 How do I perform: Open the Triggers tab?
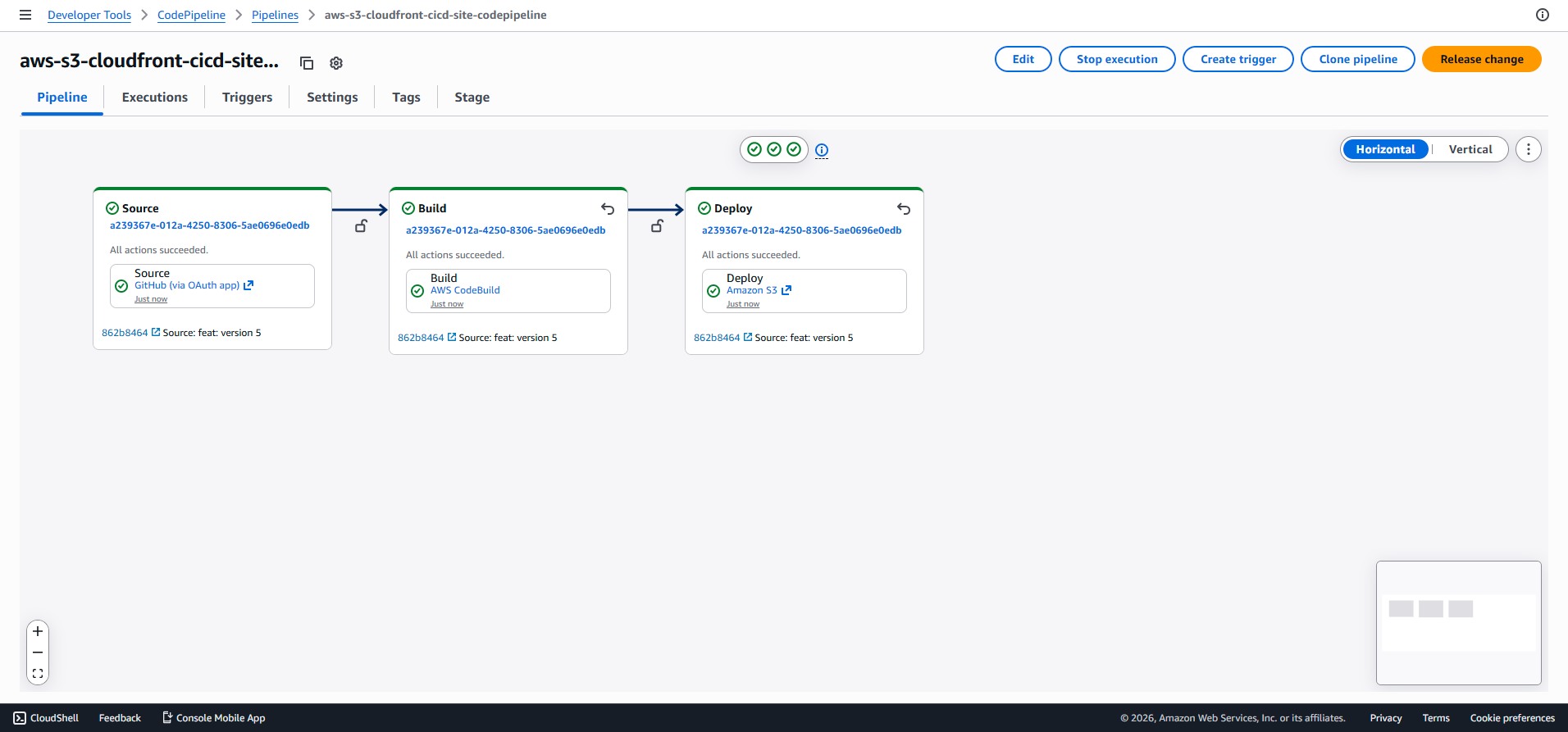click(x=247, y=97)
